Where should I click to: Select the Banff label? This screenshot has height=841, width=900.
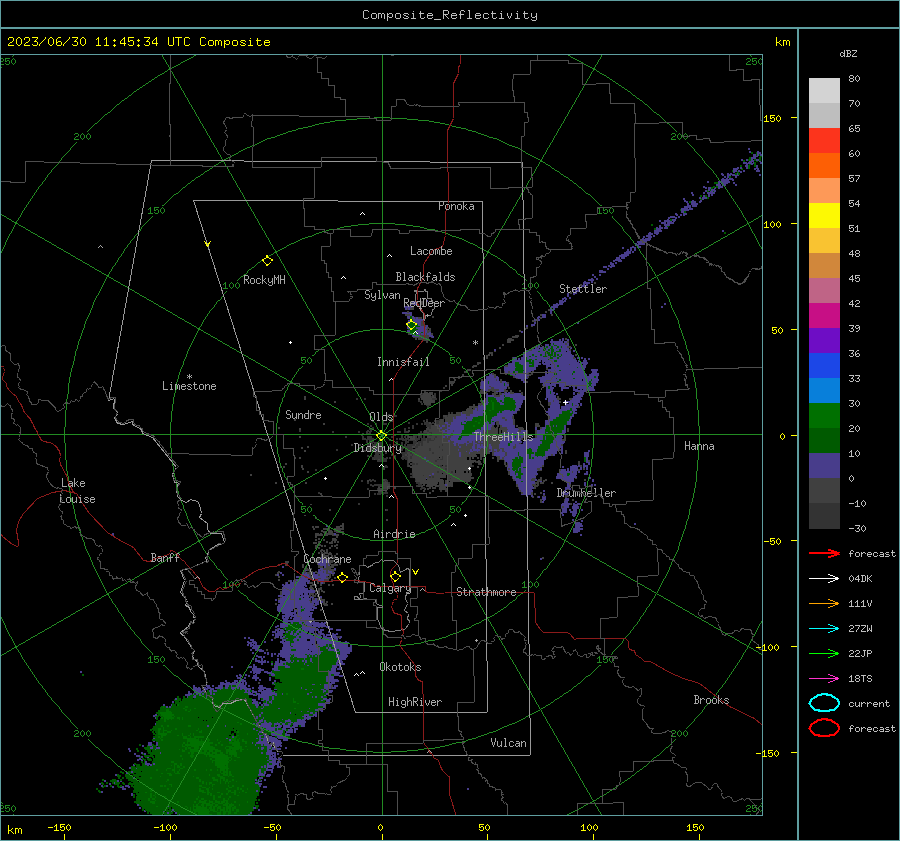pos(165,558)
